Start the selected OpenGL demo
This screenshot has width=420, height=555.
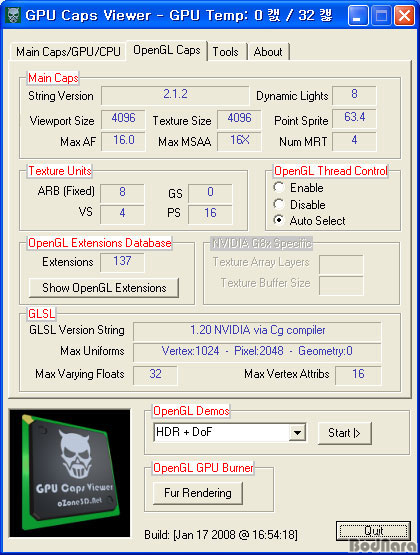tap(344, 433)
